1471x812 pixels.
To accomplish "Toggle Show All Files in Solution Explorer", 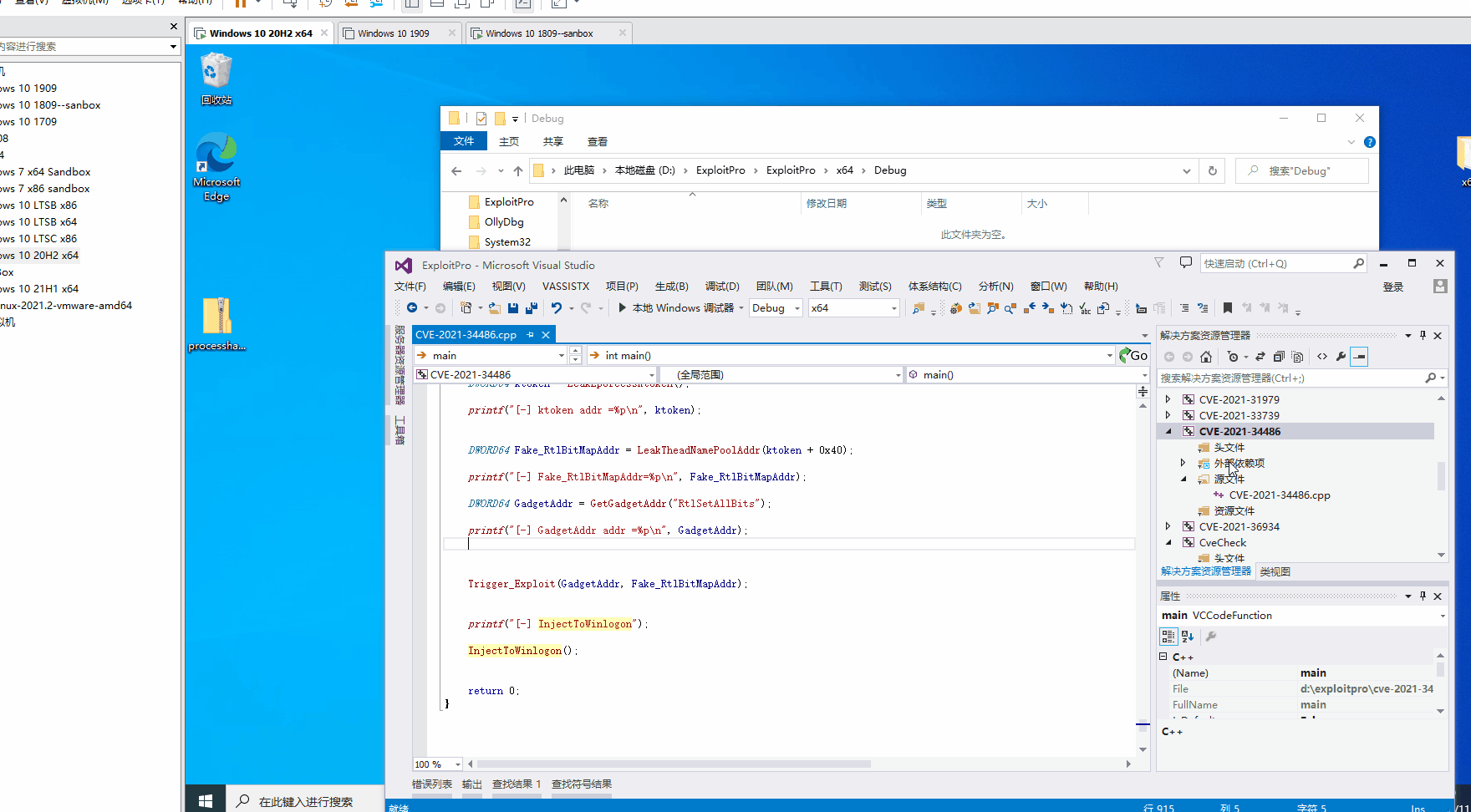I will [1297, 357].
